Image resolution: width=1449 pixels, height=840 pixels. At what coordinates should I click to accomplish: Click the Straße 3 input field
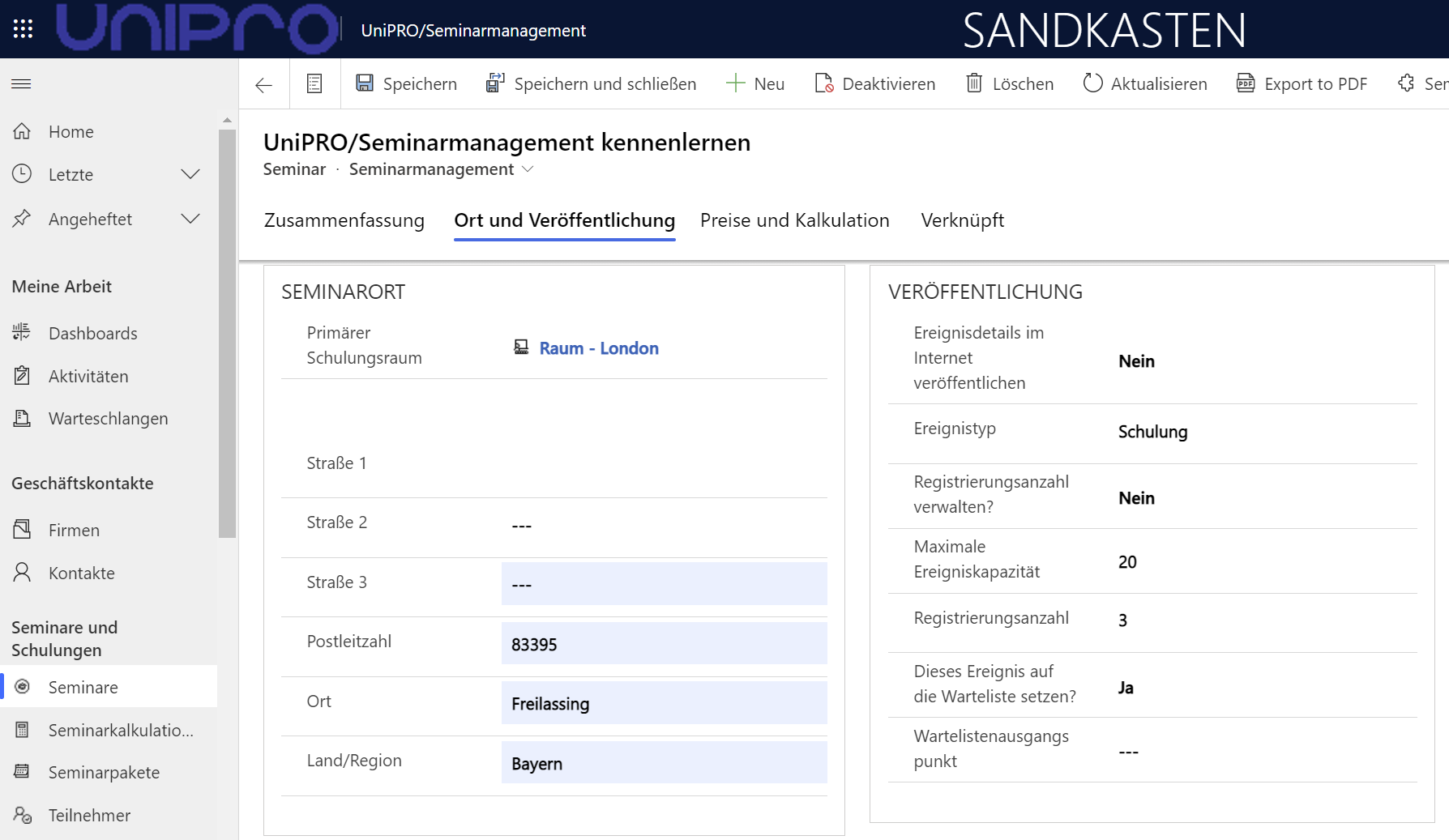coord(664,583)
